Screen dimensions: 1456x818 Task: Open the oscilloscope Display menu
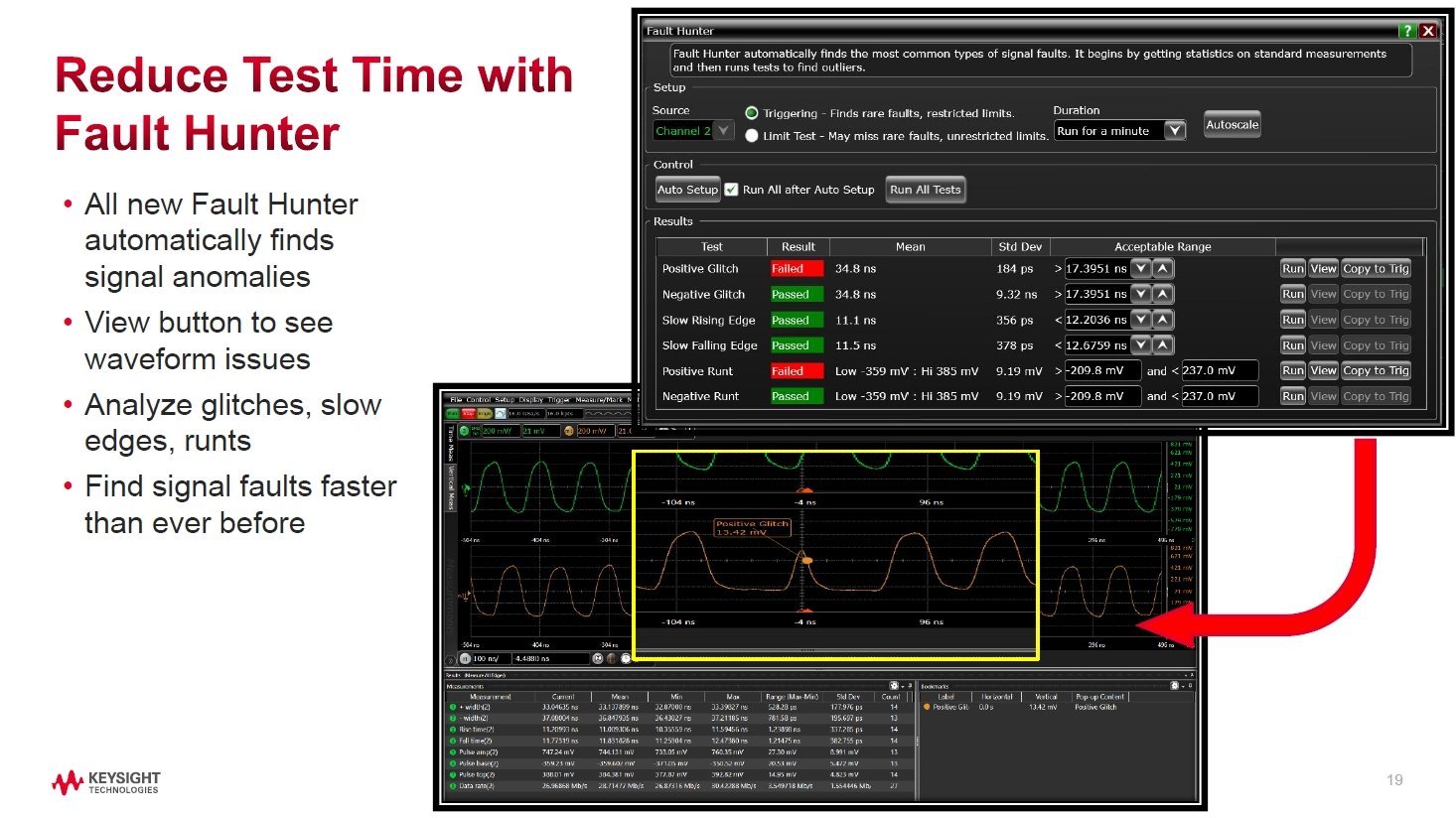(x=531, y=400)
